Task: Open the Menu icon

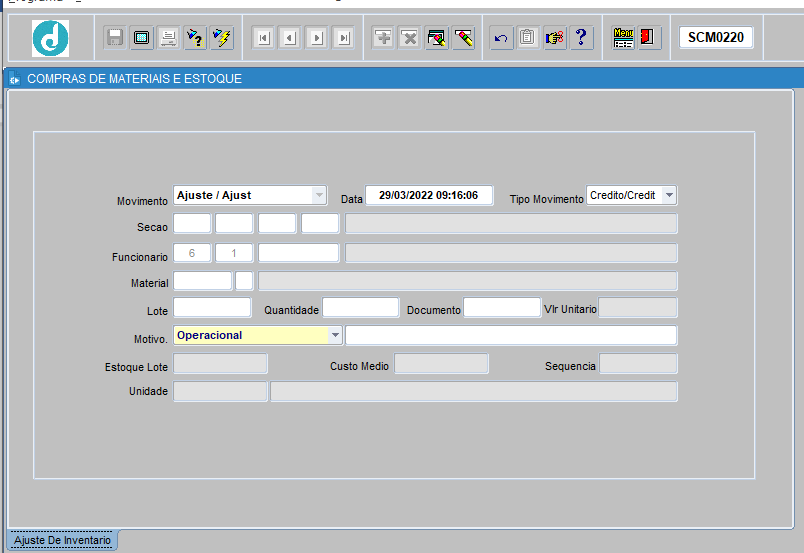Action: click(623, 38)
